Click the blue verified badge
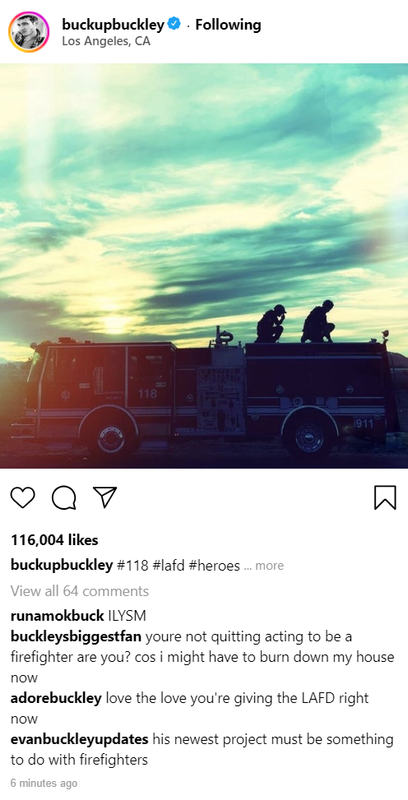 point(174,24)
